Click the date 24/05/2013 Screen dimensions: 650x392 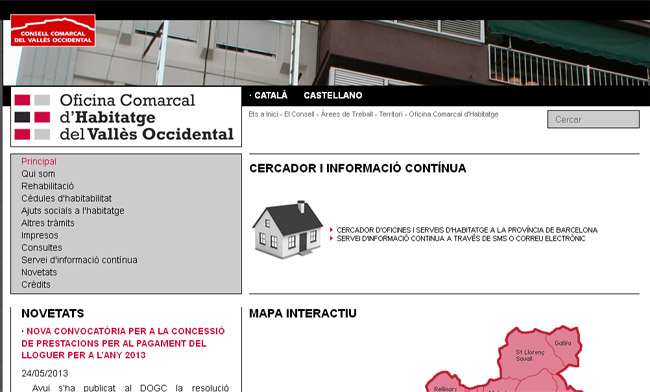[x=45, y=373]
